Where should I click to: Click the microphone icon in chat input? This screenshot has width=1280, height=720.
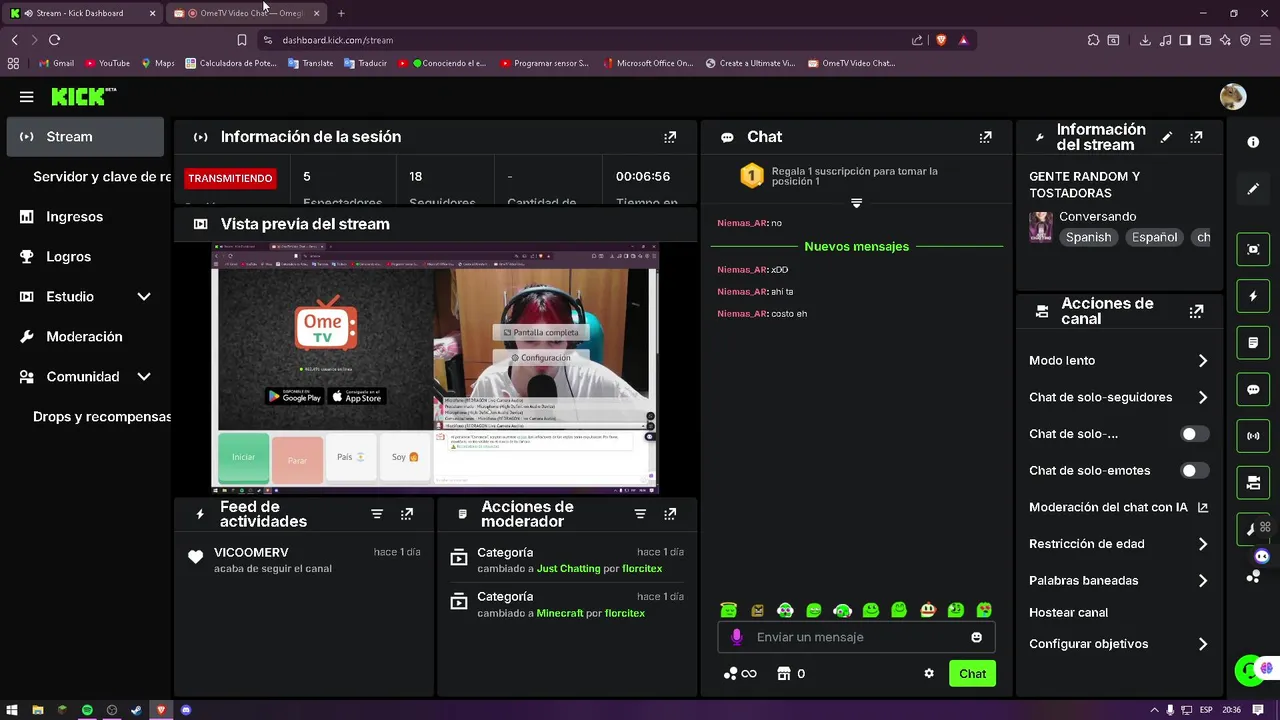point(737,637)
